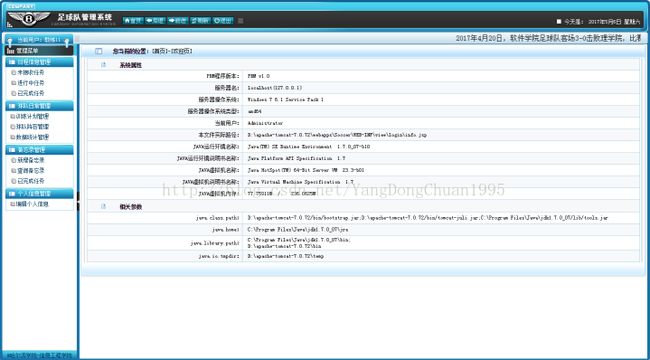Click the sidebar collapse splitter handle
The image size is (650, 360).
point(78,201)
